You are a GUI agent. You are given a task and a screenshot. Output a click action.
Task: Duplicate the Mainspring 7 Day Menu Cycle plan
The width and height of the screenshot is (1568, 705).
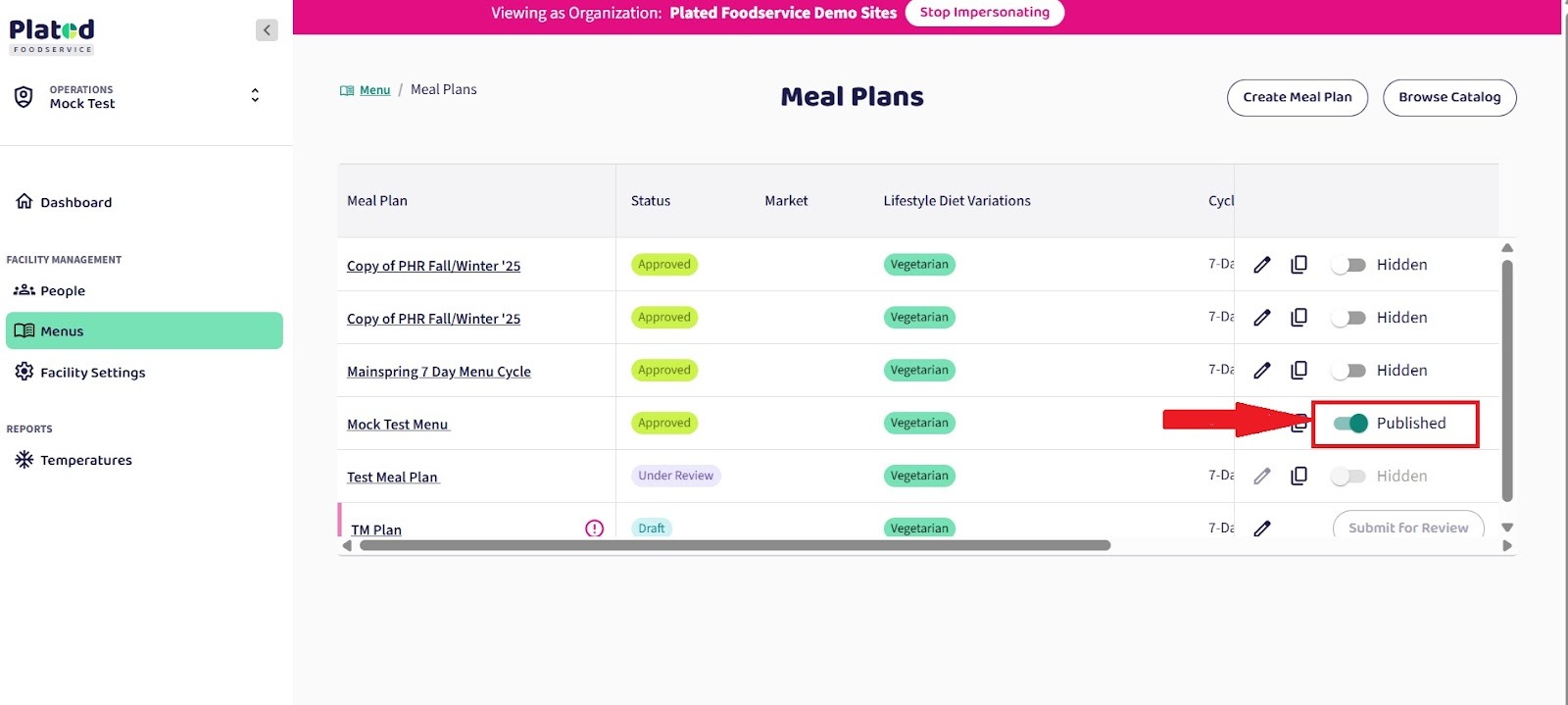coord(1298,371)
